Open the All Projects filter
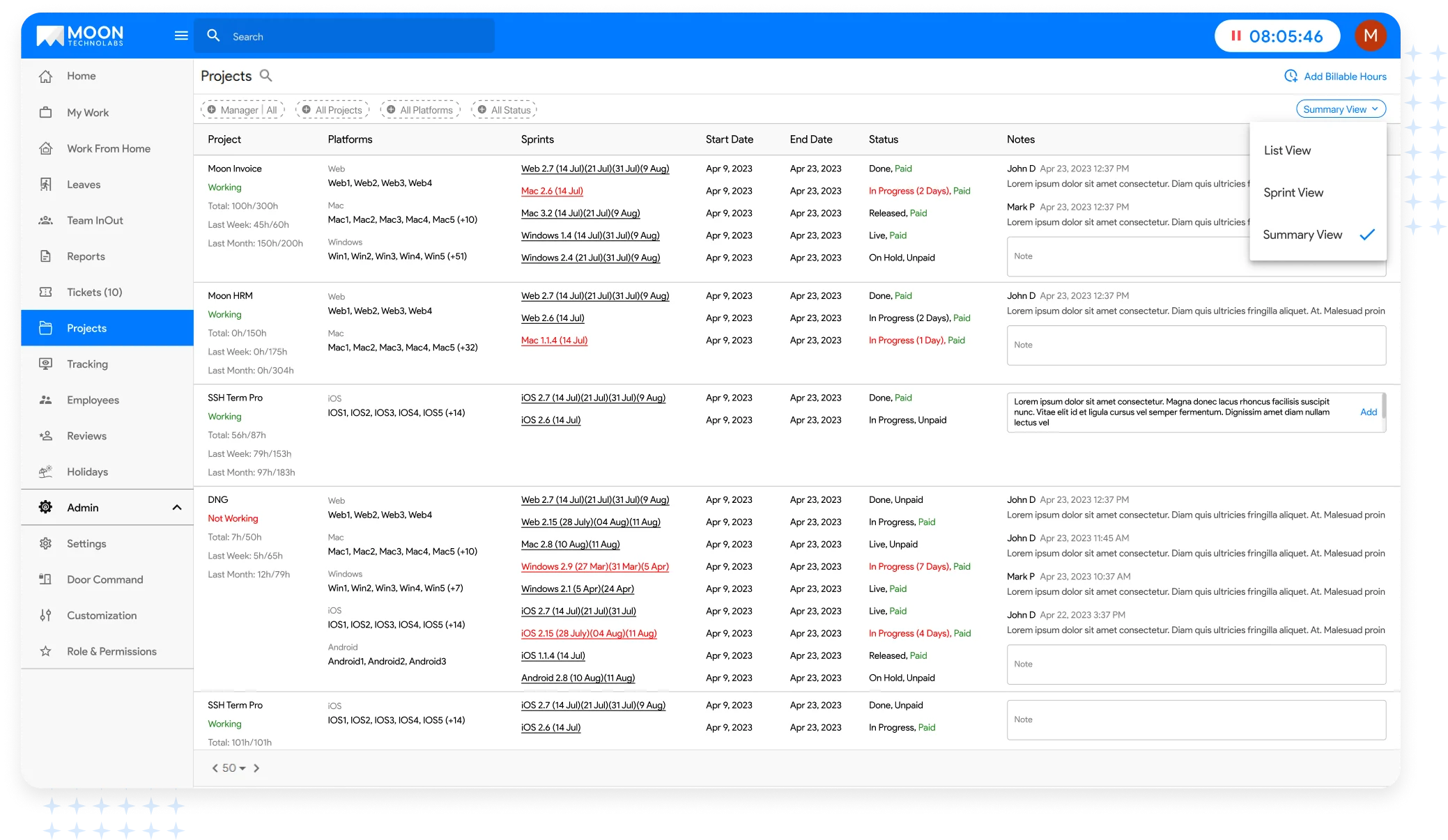This screenshot has width=1448, height=840. 332,110
